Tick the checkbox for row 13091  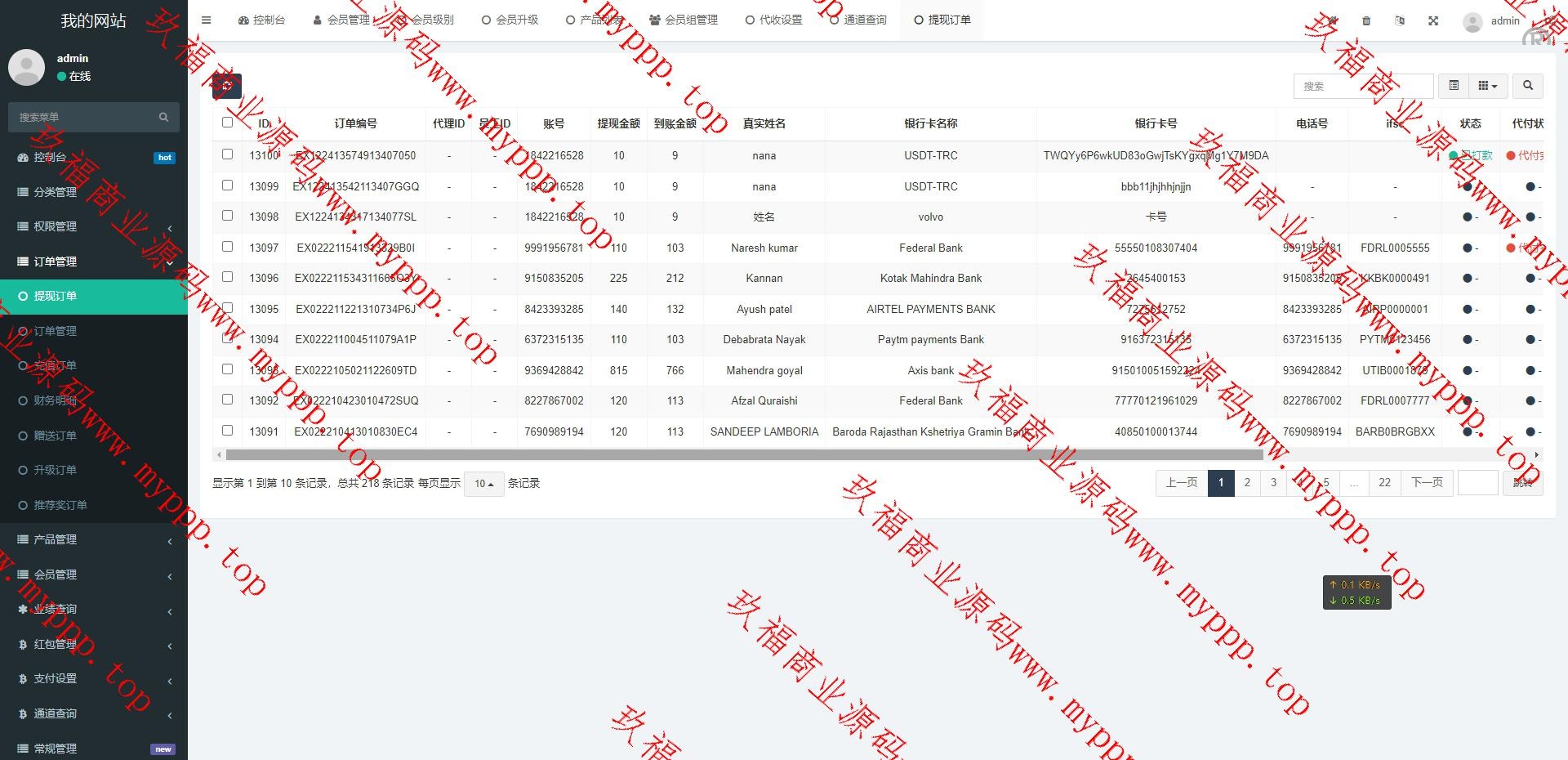[x=227, y=431]
